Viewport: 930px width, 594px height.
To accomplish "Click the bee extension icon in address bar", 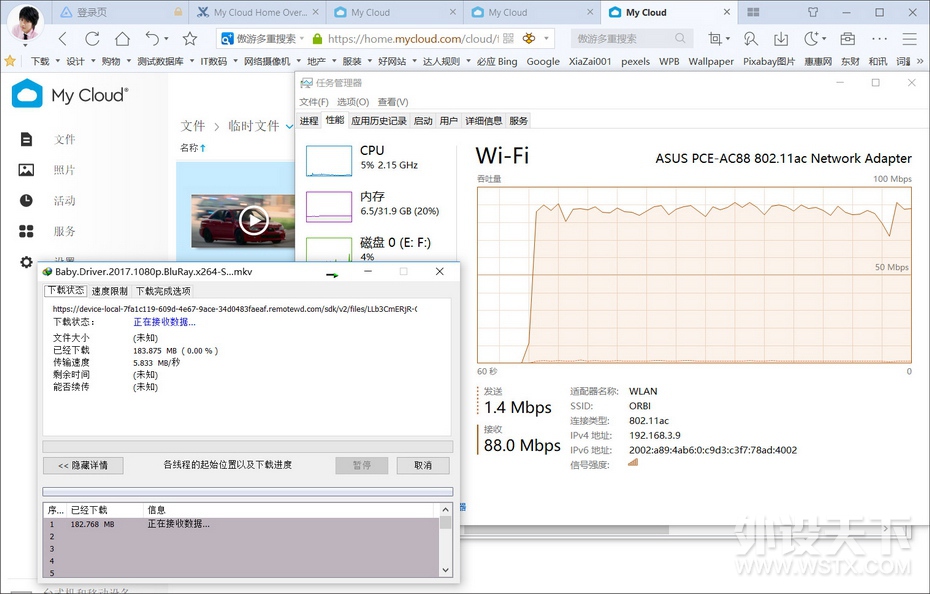I will click(528, 39).
